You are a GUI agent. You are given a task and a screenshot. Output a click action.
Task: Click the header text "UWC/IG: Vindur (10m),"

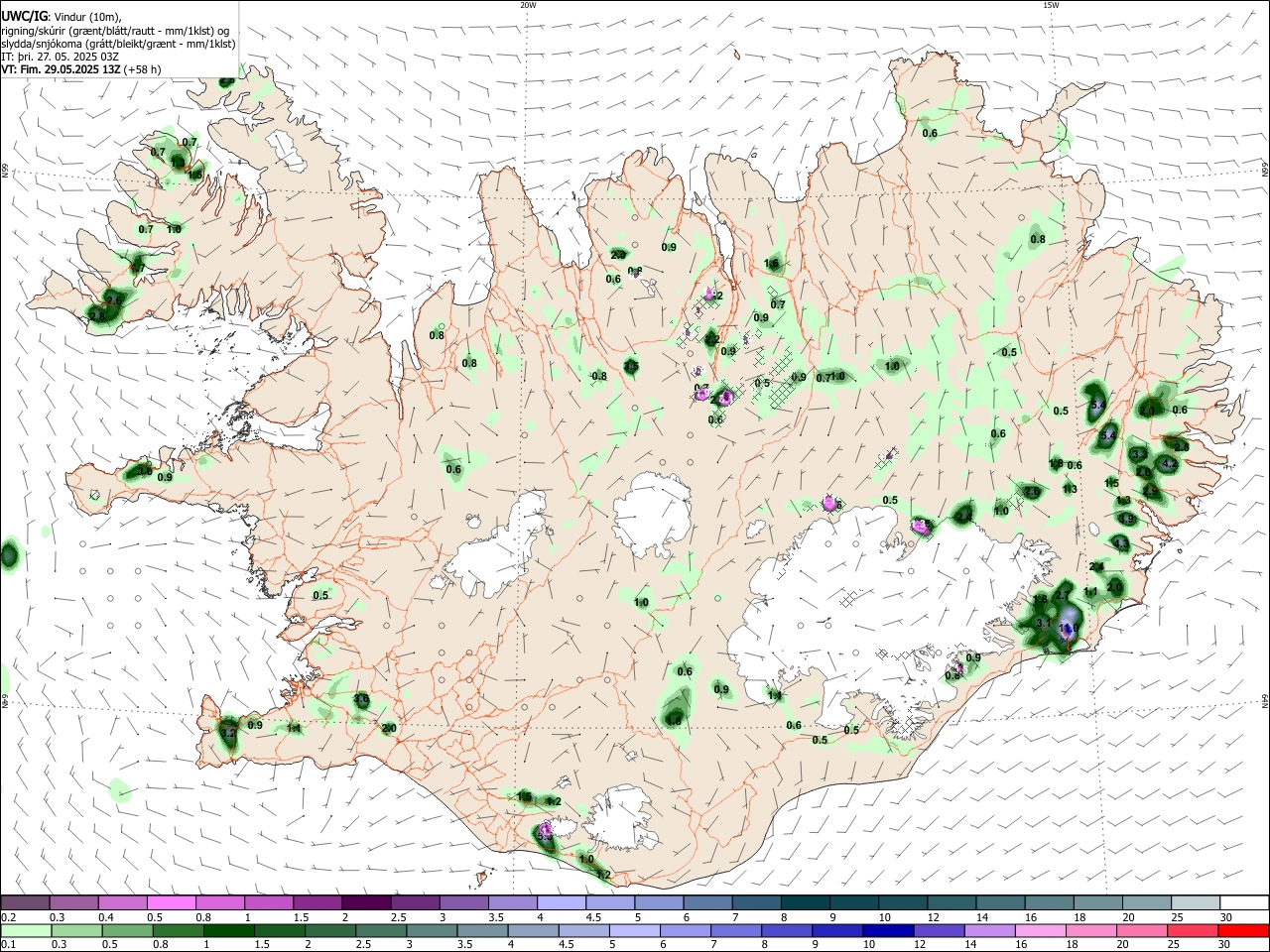61,17
